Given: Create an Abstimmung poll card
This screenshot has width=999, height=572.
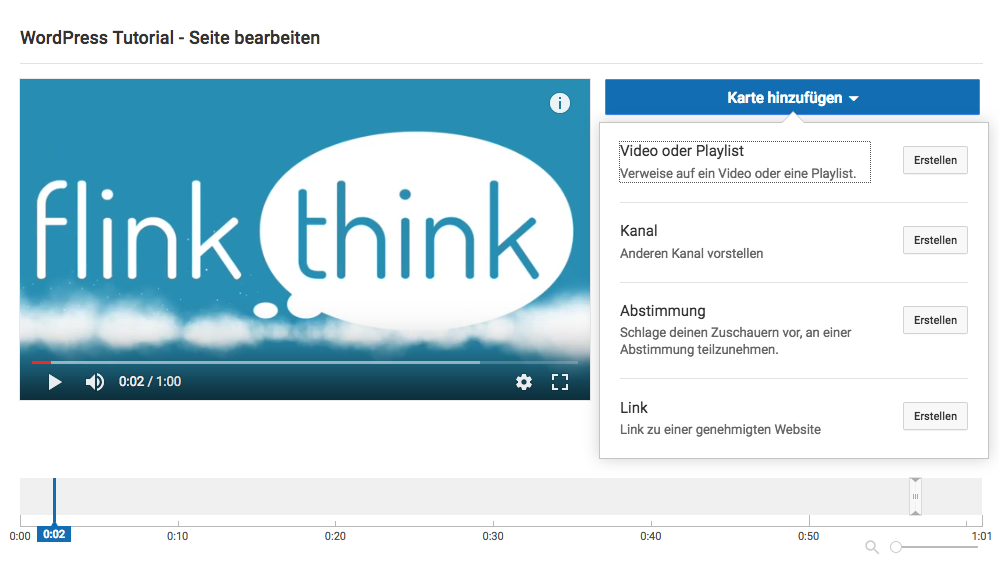Looking at the screenshot, I should tap(935, 320).
